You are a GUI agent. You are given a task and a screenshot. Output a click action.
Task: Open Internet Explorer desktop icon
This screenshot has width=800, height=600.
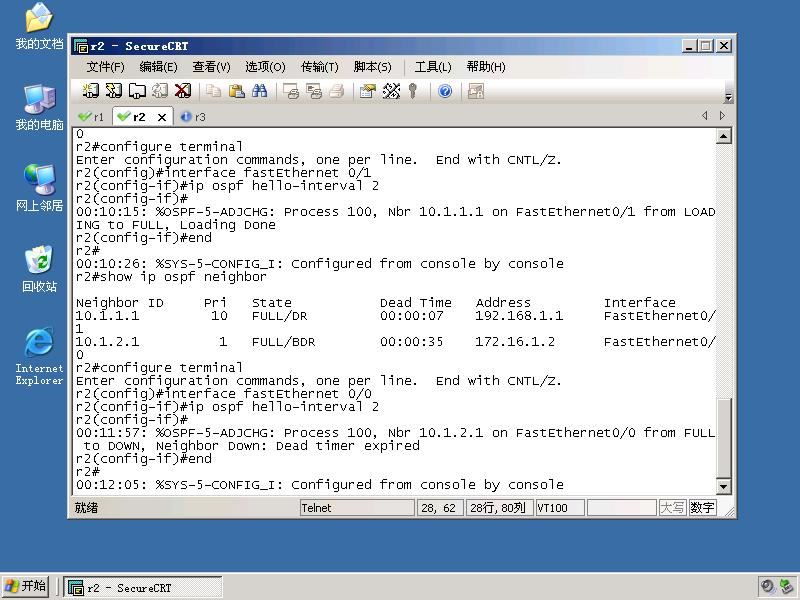39,356
